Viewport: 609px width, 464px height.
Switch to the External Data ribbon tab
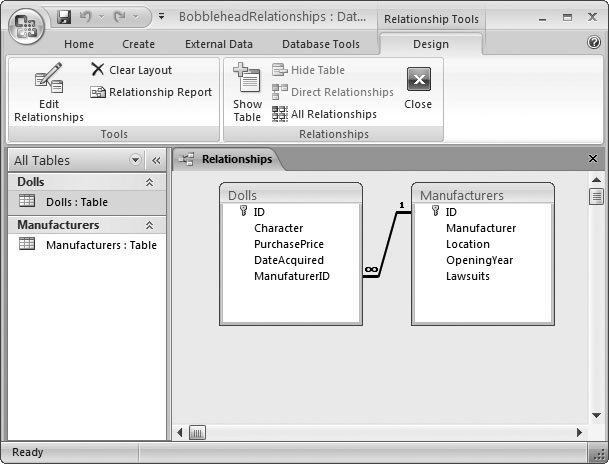click(218, 44)
